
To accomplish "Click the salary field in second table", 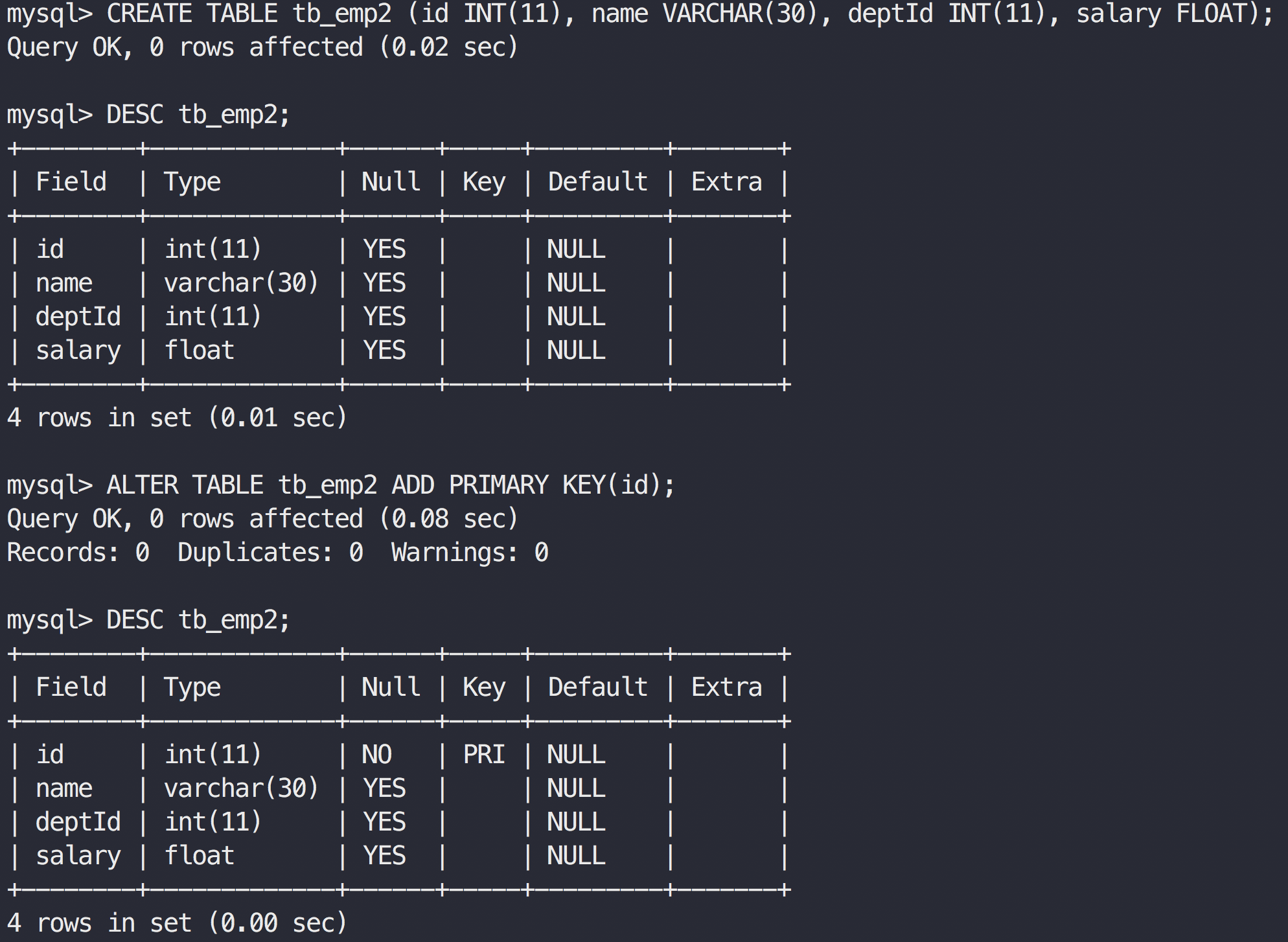I will 78,856.
